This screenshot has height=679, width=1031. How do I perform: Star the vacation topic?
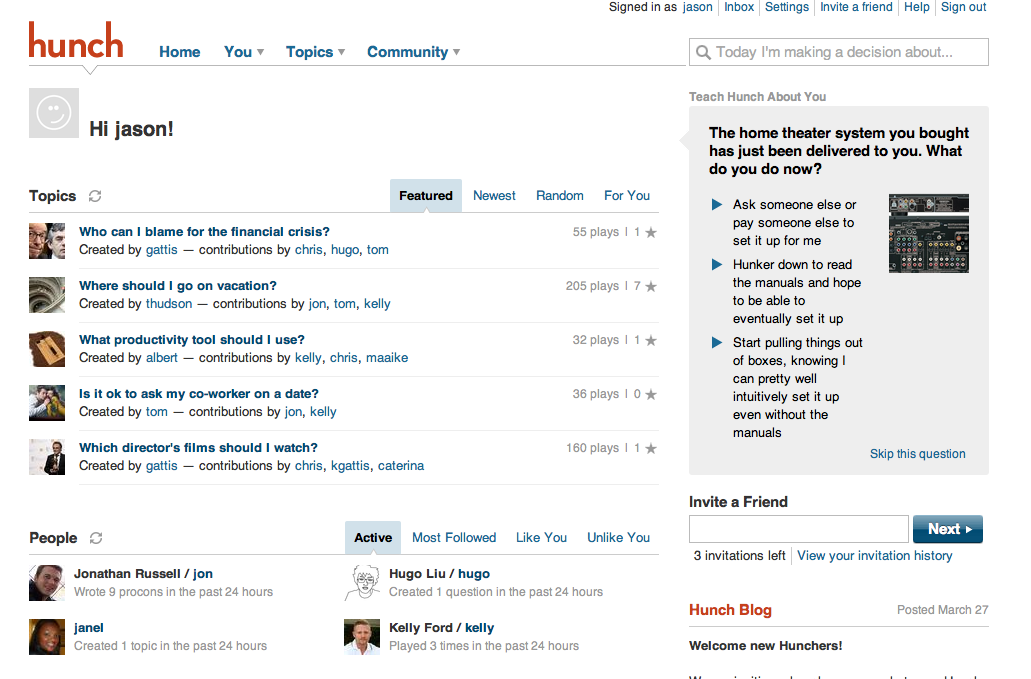(651, 286)
